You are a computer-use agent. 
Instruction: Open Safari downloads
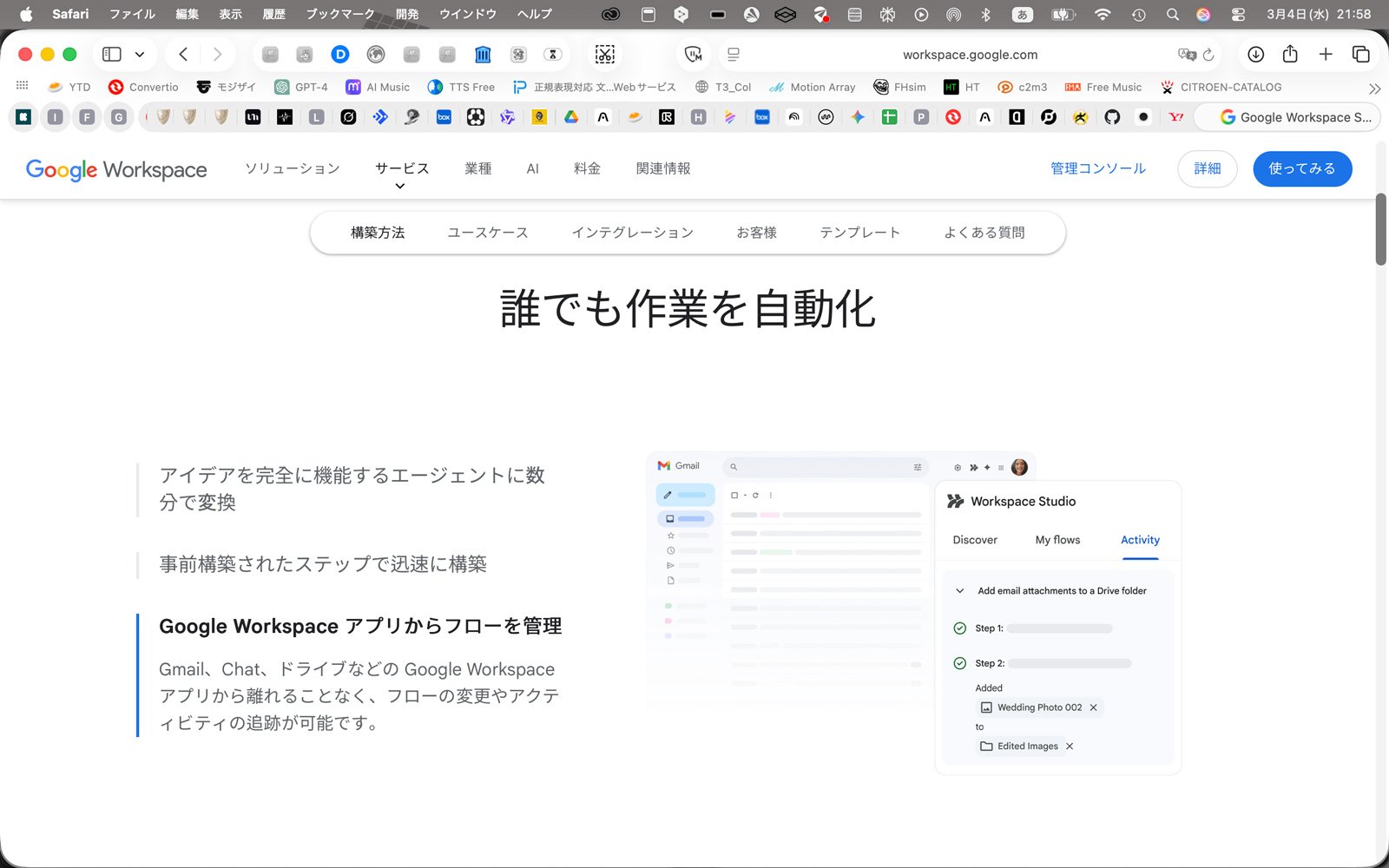pos(1255,54)
